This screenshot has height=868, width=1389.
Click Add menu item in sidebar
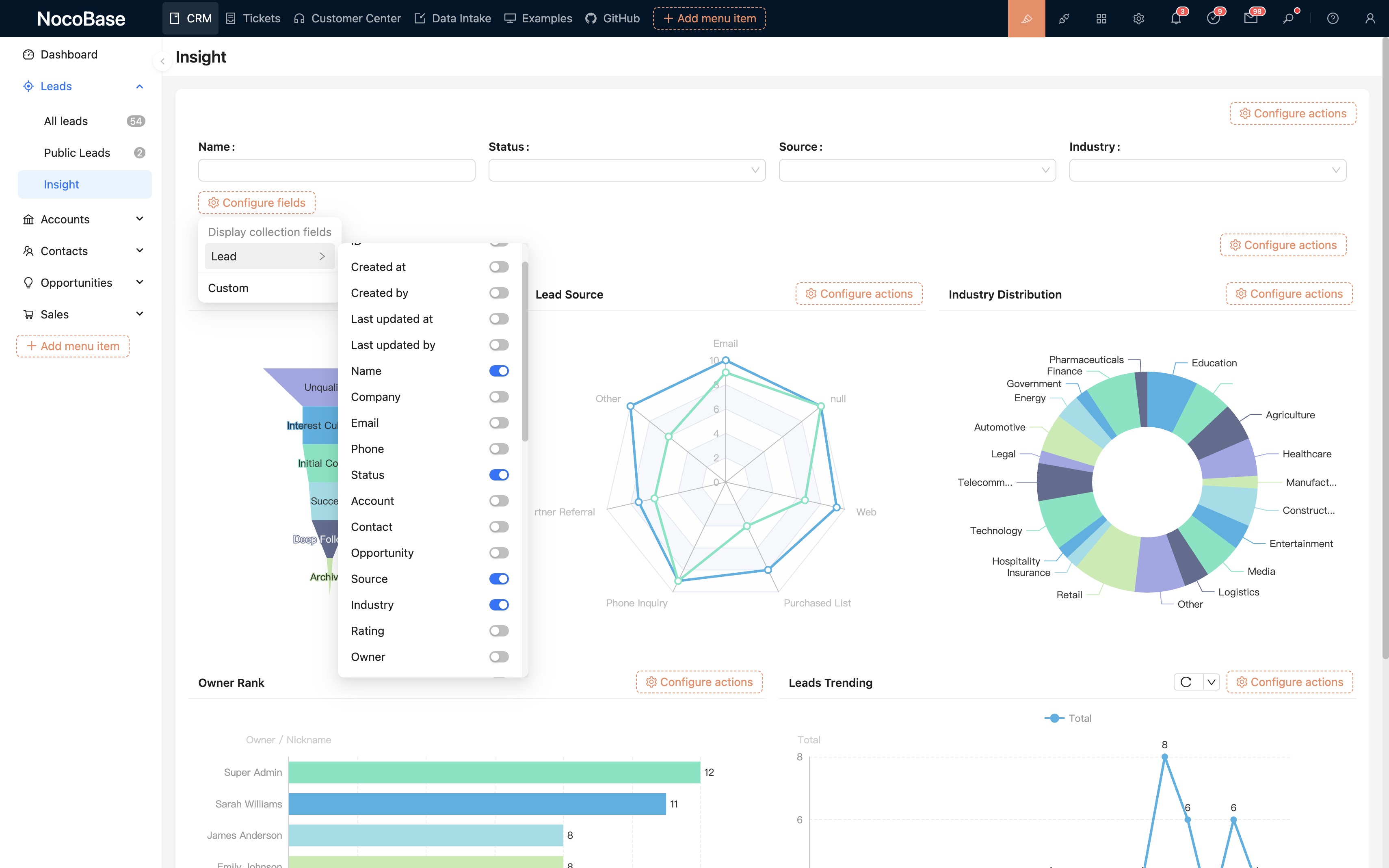(73, 346)
